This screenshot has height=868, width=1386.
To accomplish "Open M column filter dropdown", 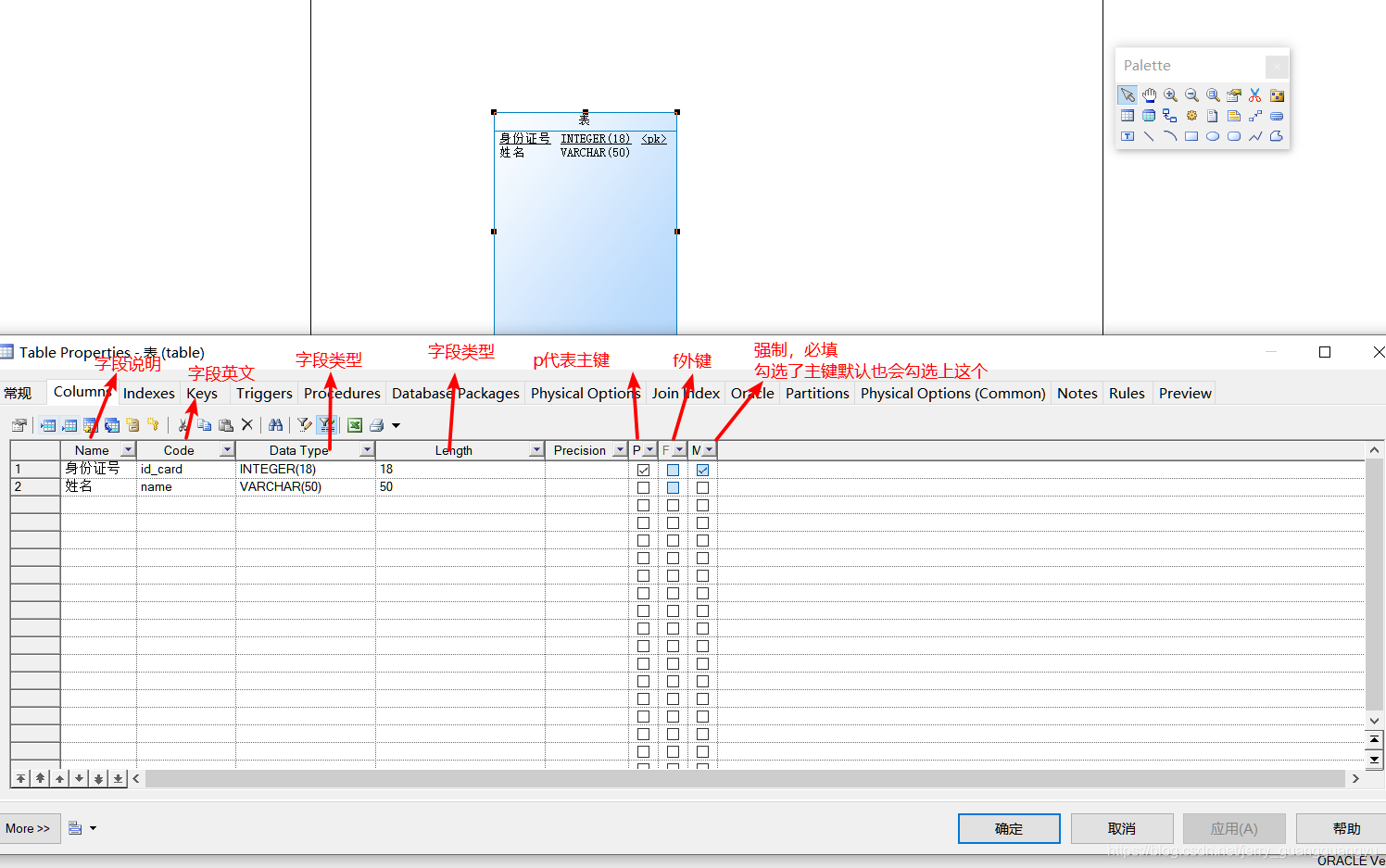I will click(709, 449).
